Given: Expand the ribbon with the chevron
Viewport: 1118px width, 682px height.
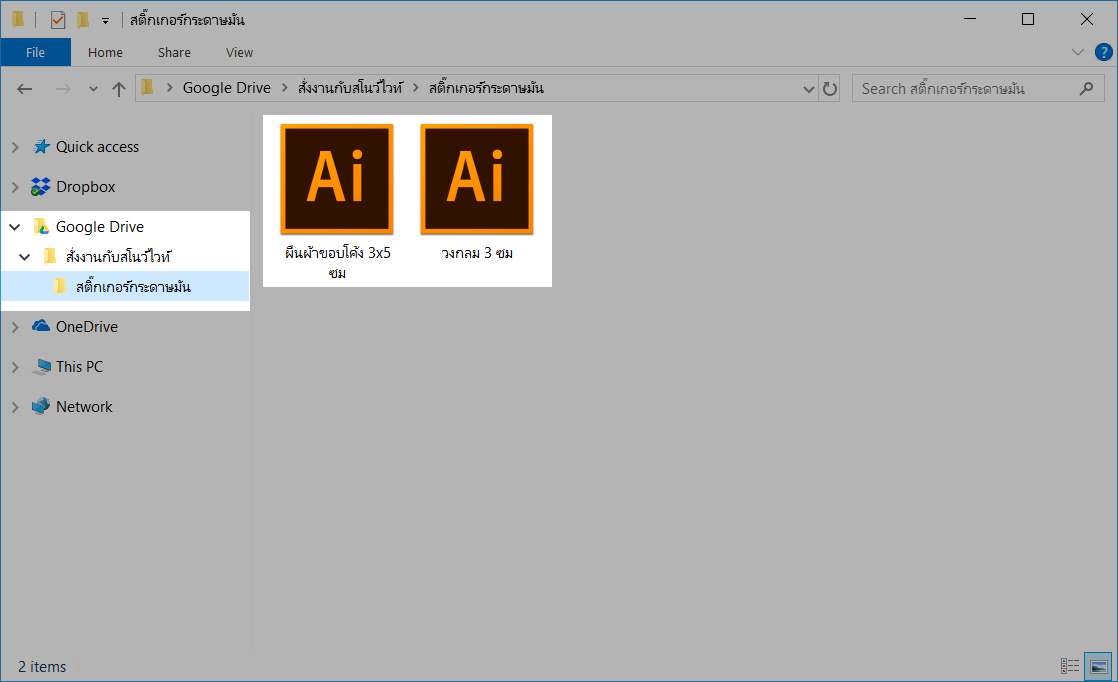Looking at the screenshot, I should 1077,52.
